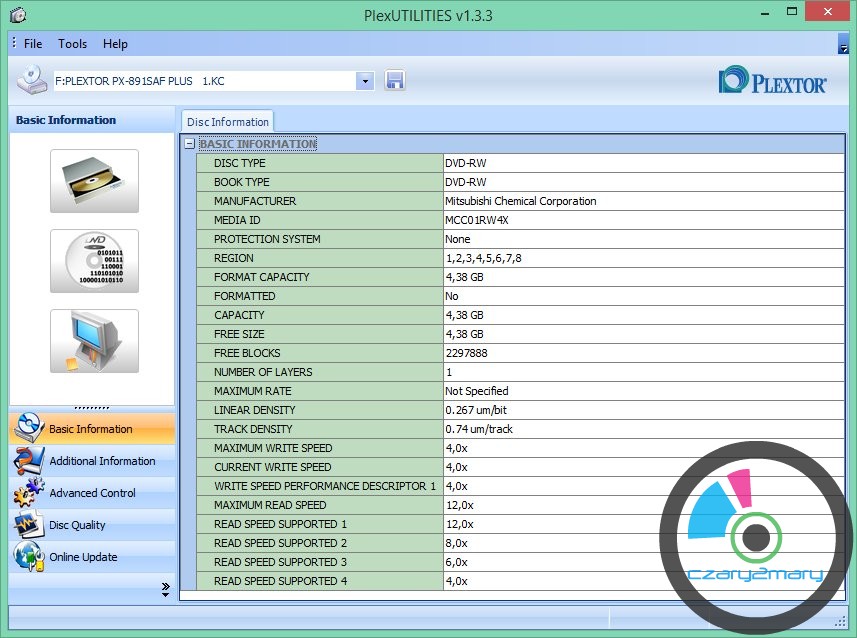Expand sidebar options with double chevron
Viewport: 857px width, 638px height.
coord(165,590)
